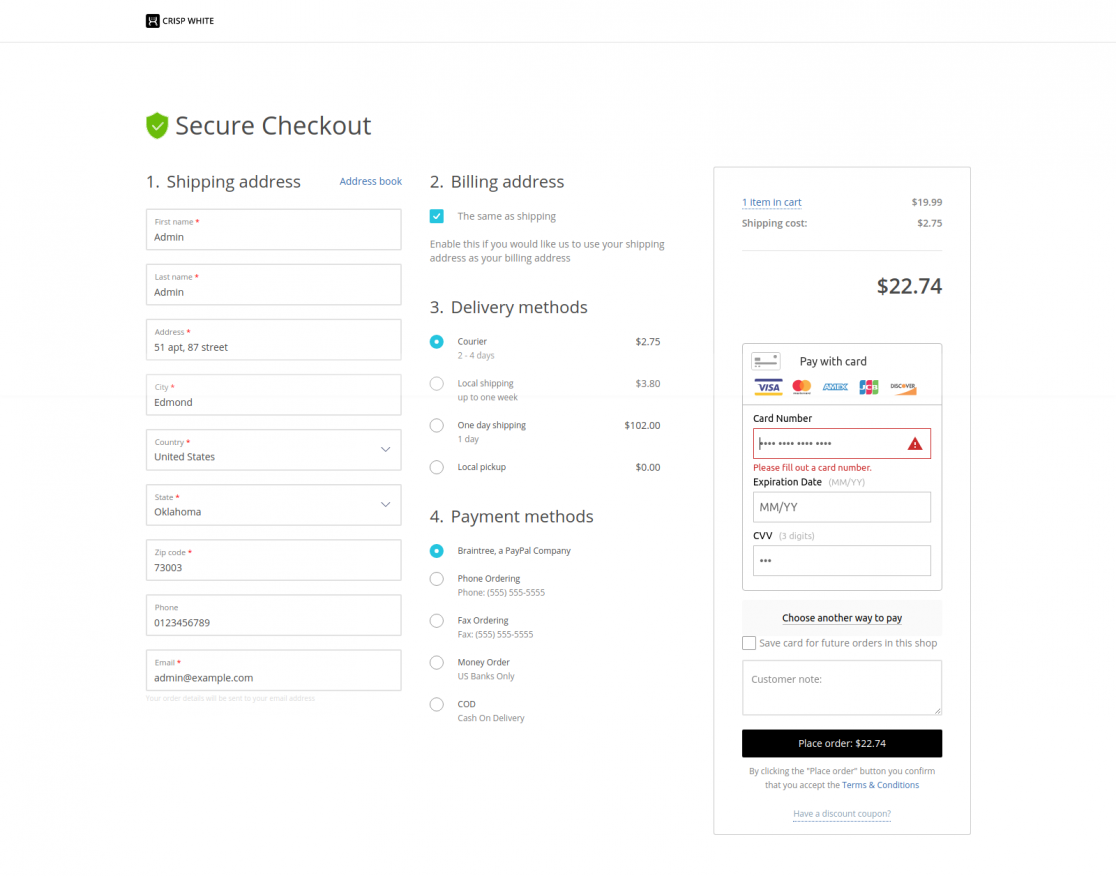Click the Discover card icon

(x=903, y=387)
